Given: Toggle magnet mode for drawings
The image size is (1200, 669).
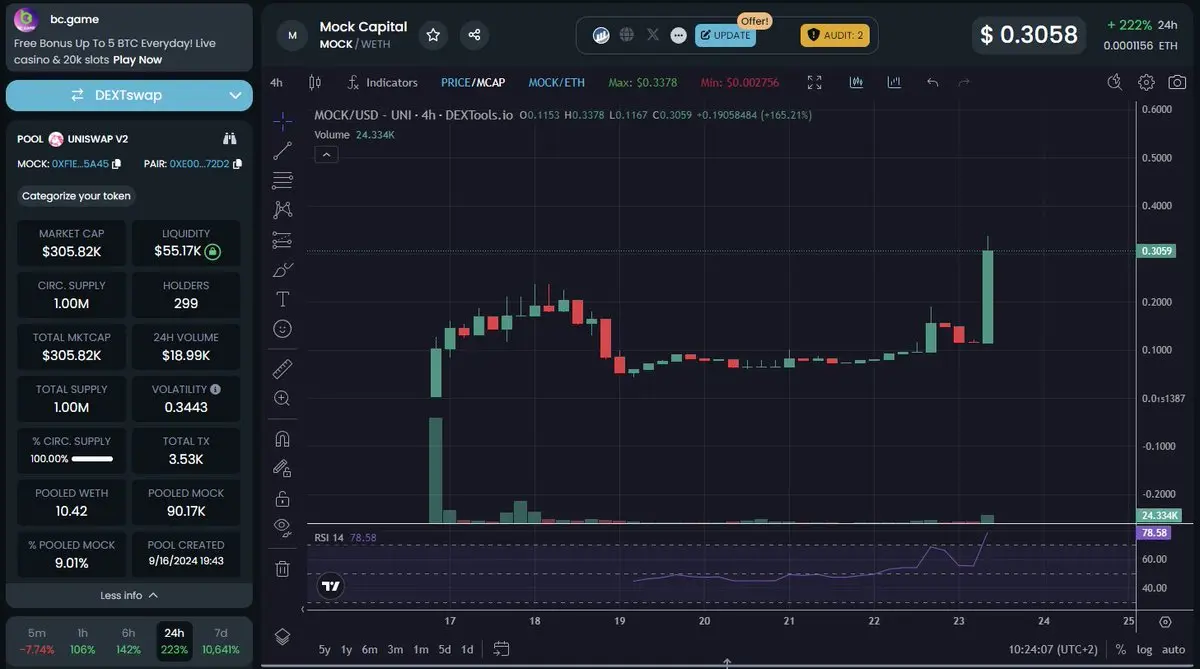Looking at the screenshot, I should click(282, 438).
